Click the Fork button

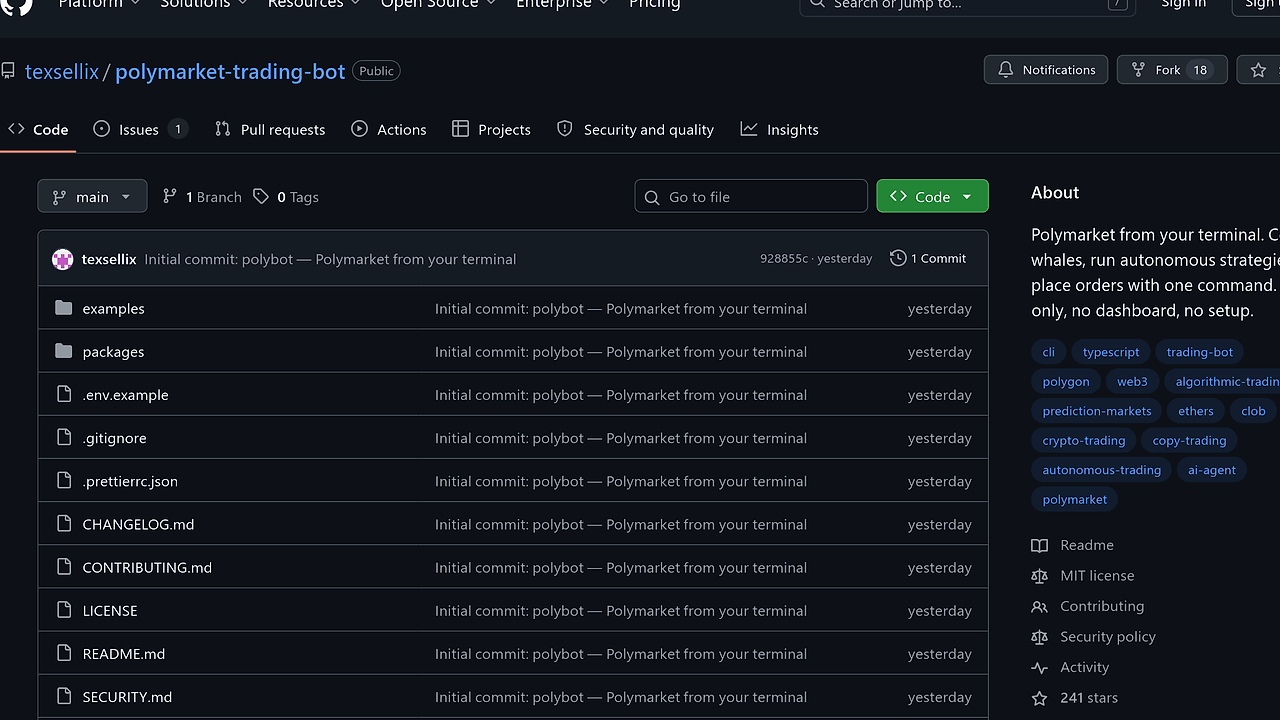click(1172, 69)
